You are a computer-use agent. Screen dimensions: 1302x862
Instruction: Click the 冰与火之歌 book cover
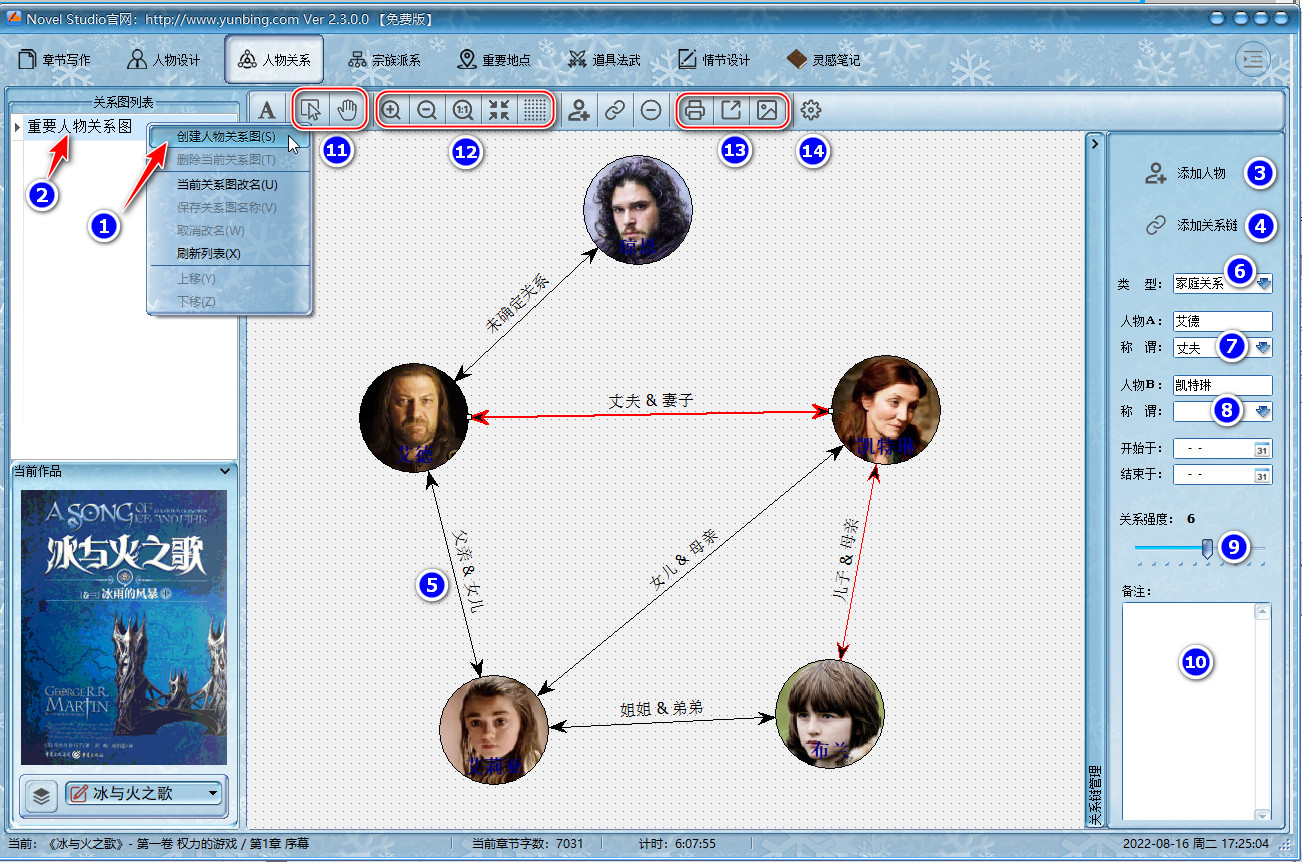pyautogui.click(x=124, y=627)
